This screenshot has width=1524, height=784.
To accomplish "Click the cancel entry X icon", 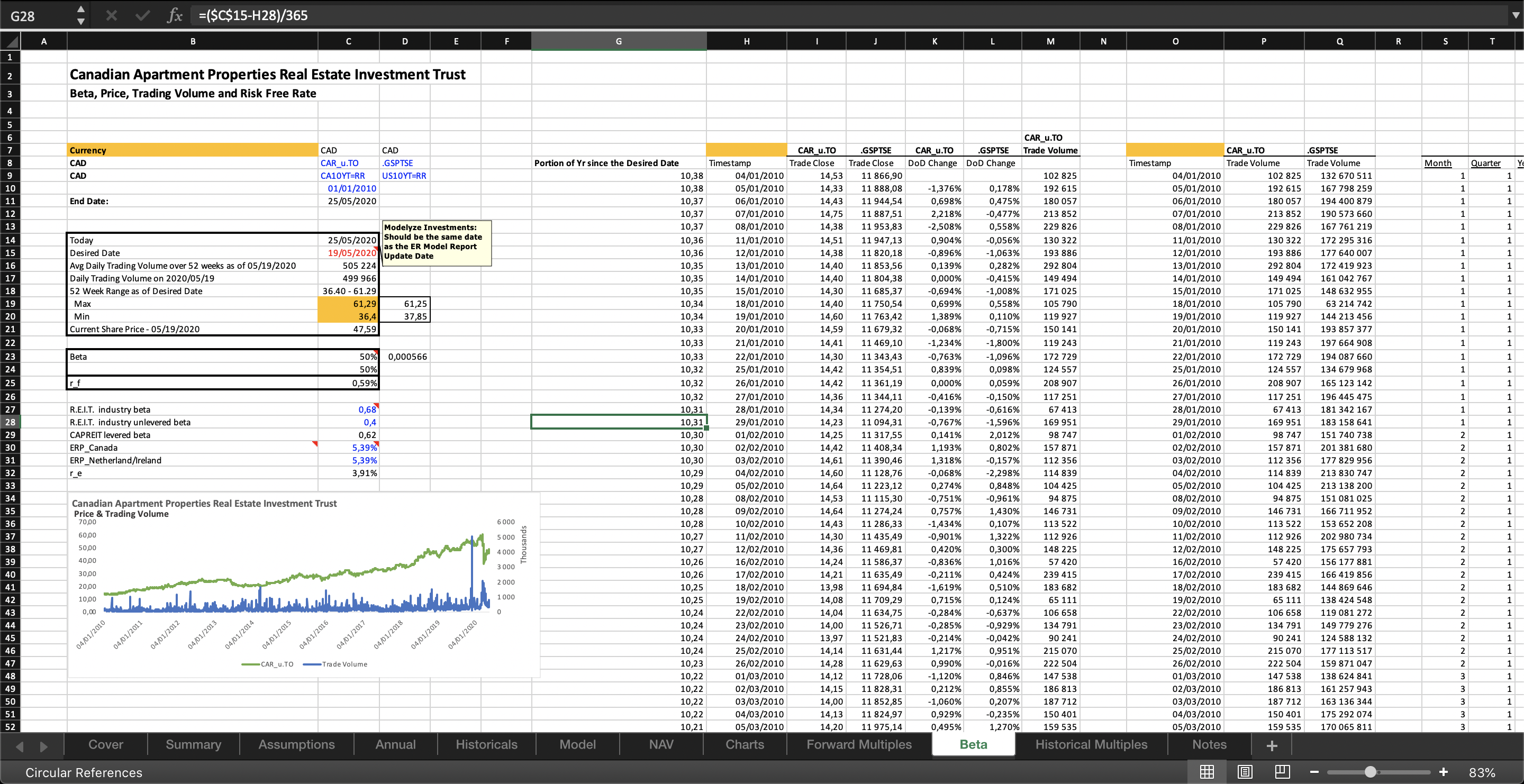I will [x=111, y=15].
